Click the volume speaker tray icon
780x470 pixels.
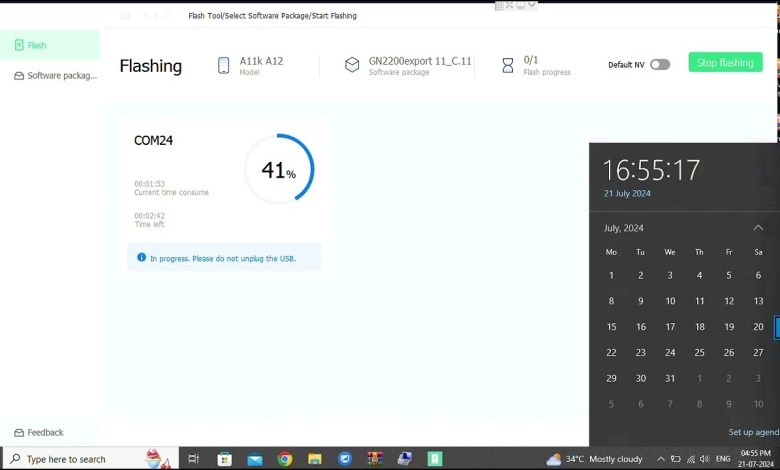pos(704,459)
